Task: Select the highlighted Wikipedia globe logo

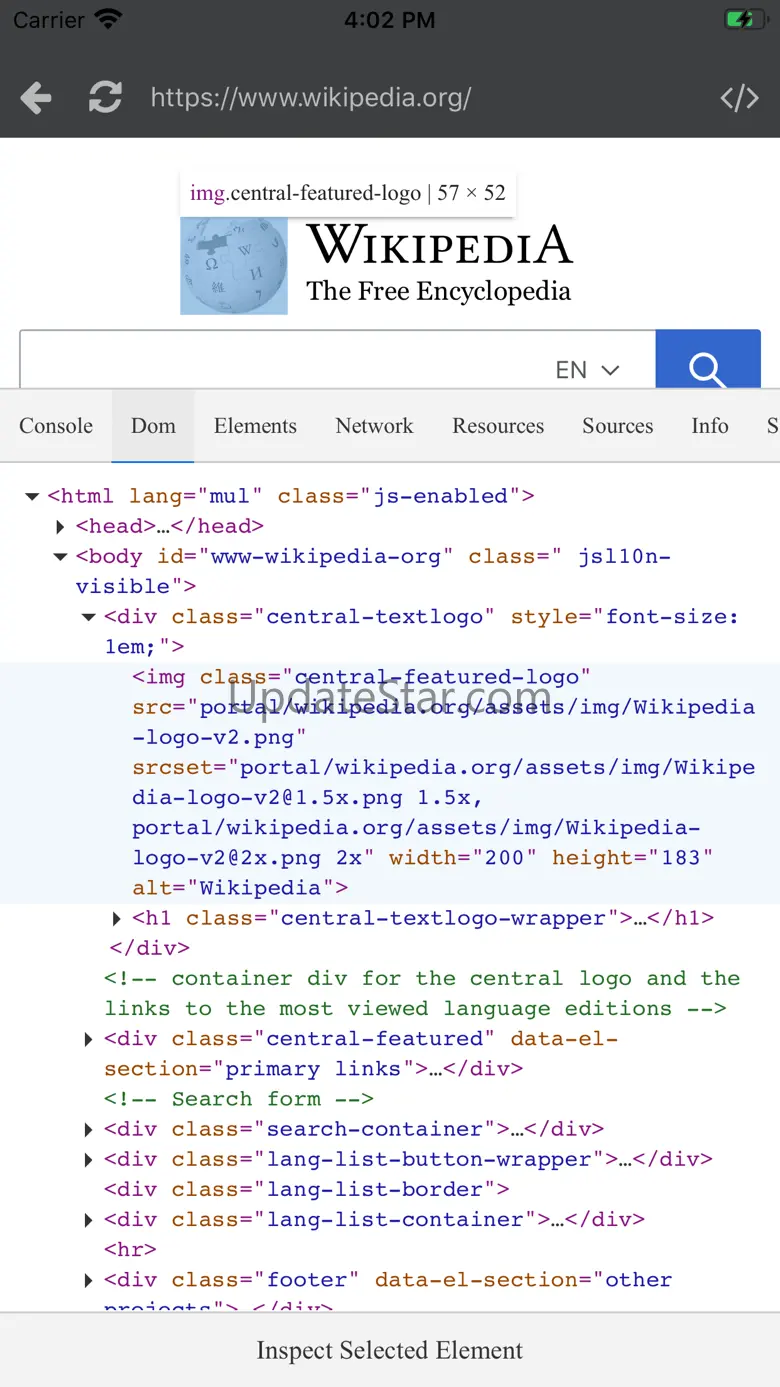Action: click(234, 266)
